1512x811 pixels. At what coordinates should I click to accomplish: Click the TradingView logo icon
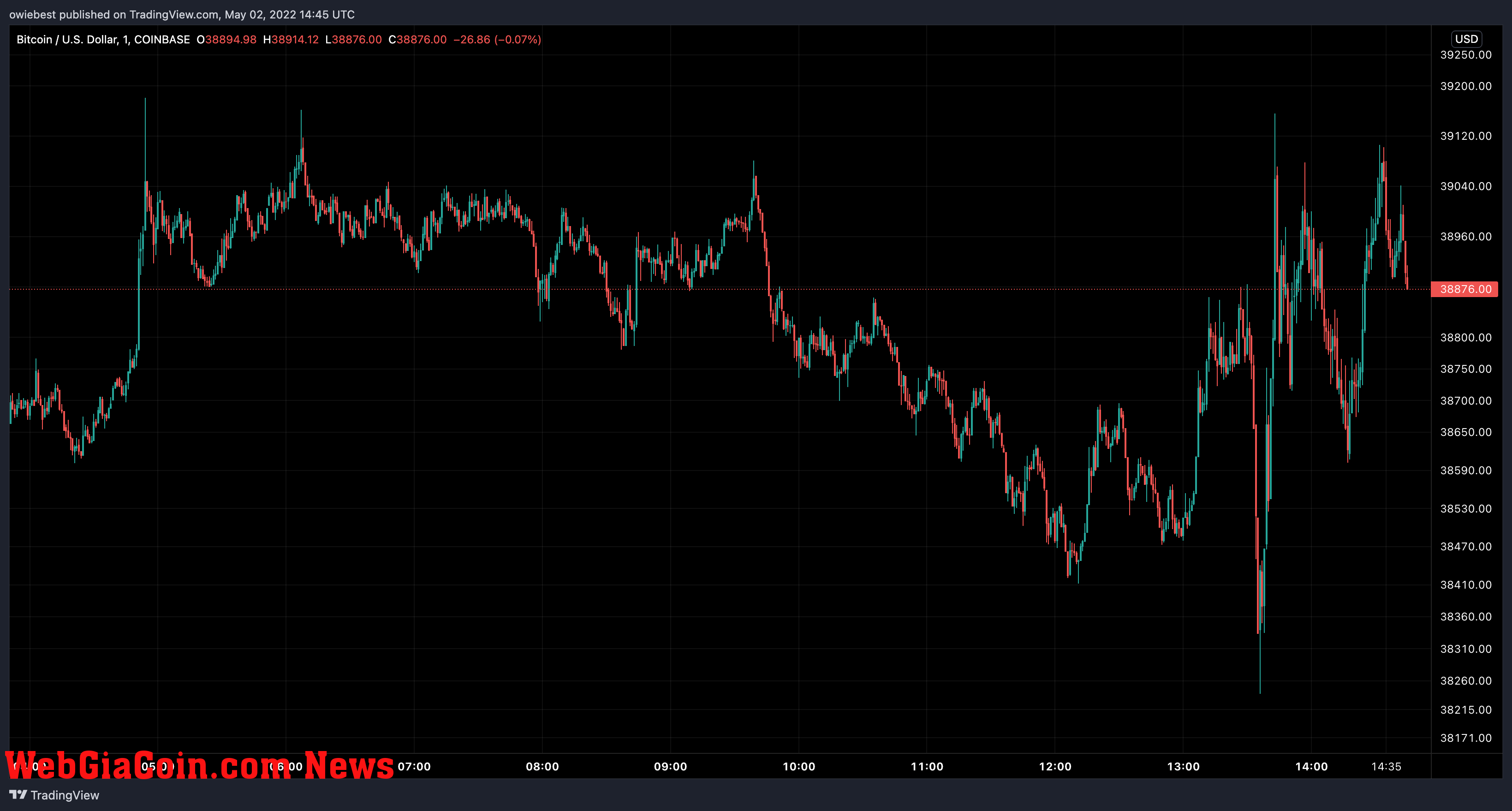[x=18, y=794]
